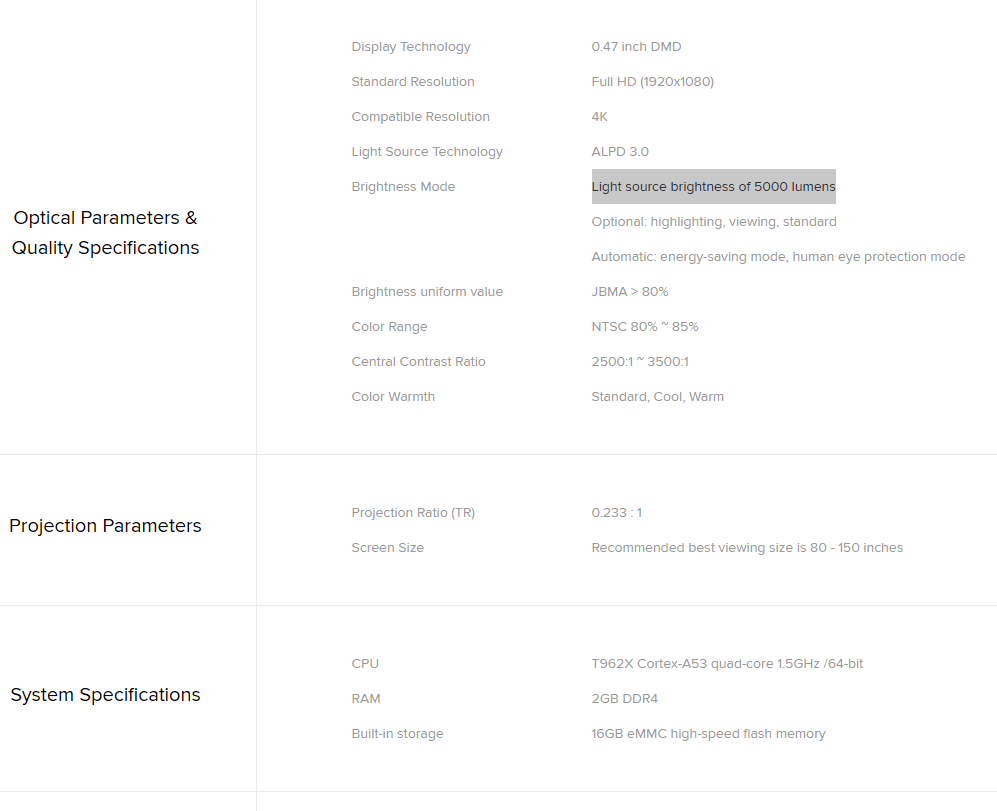This screenshot has height=811, width=997.
Task: Click the Full HD (1920x1080) value
Action: click(x=652, y=82)
